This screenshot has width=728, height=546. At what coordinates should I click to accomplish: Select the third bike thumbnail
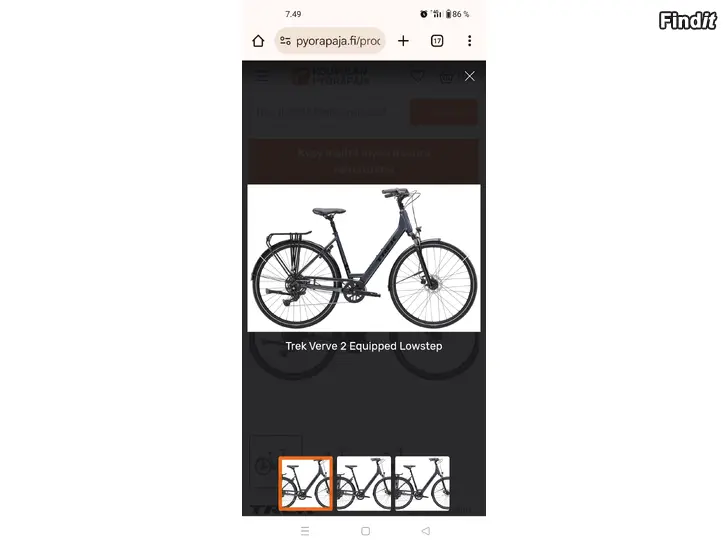coord(422,483)
